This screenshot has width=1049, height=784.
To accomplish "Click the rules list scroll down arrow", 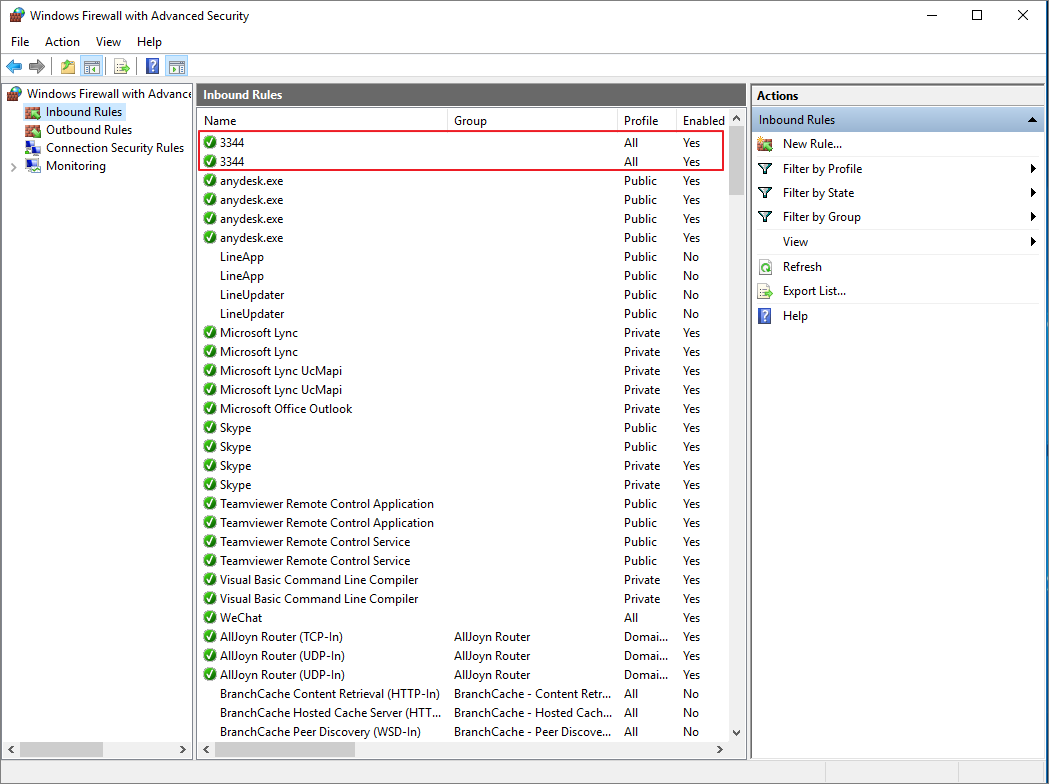I will point(737,732).
